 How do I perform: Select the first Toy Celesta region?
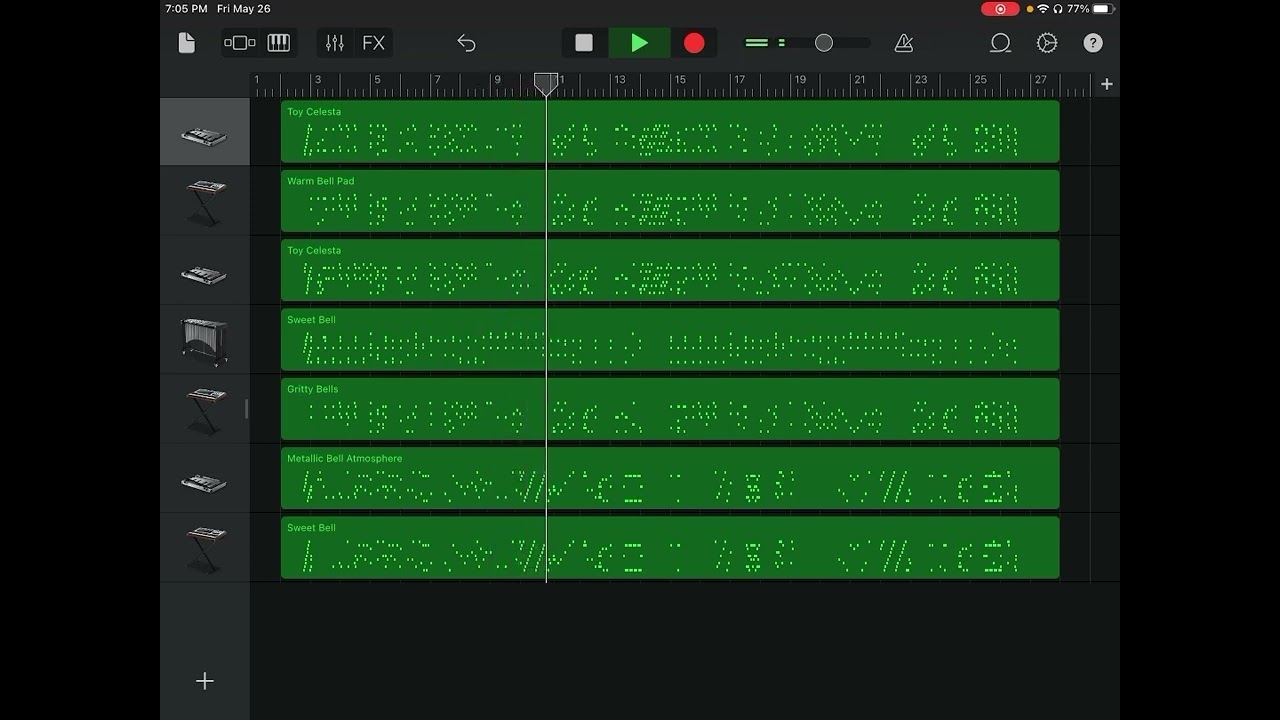[x=670, y=131]
